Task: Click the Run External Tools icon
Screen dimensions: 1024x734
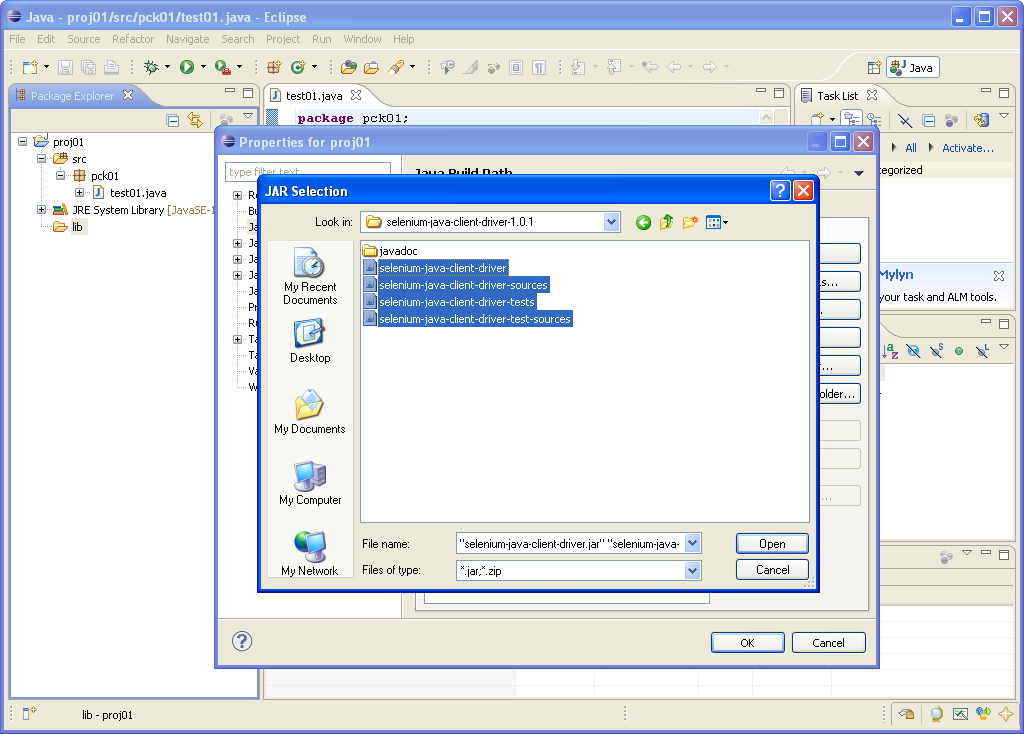Action: click(x=223, y=67)
